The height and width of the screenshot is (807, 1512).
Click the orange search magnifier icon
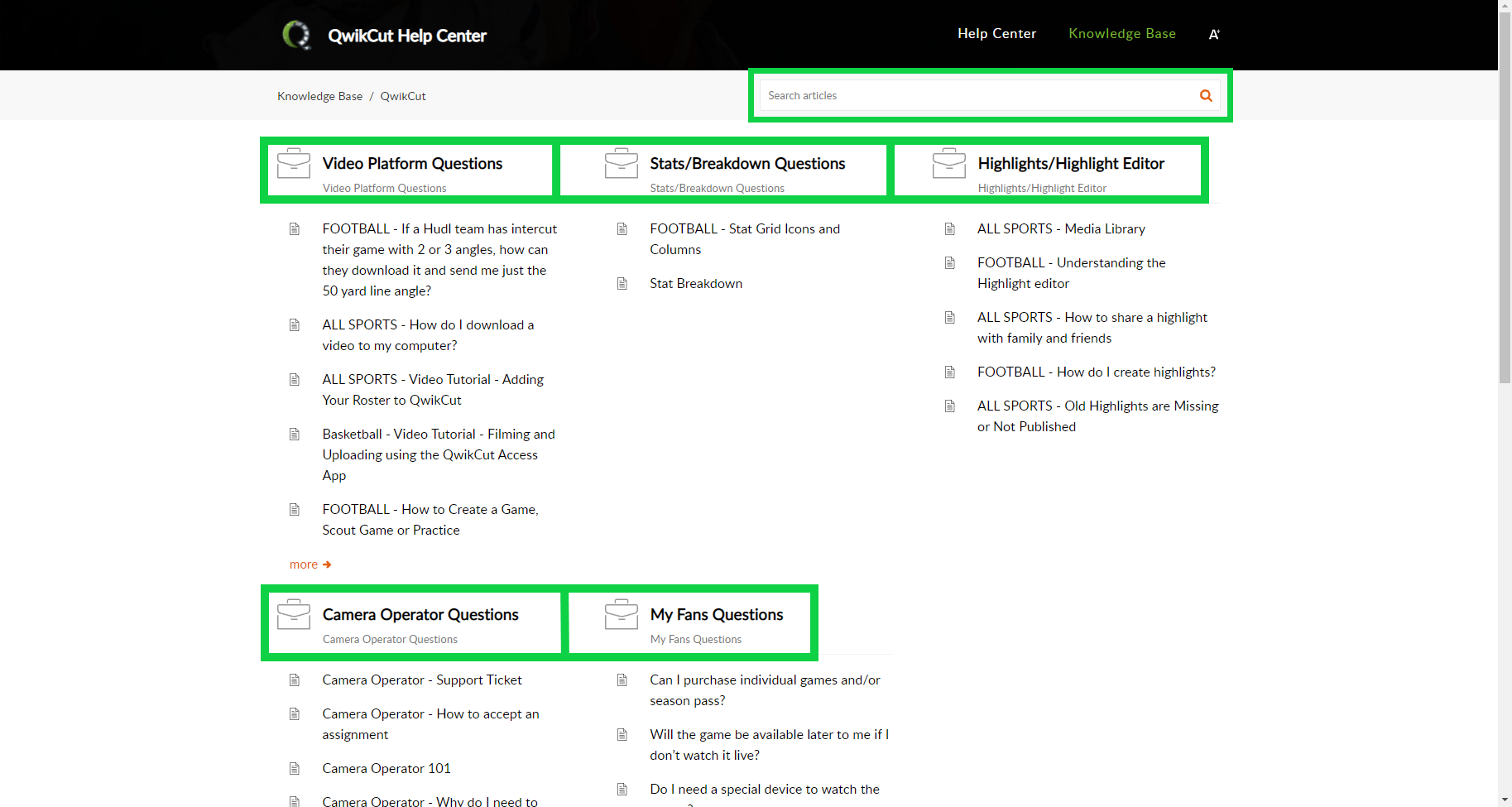(1206, 96)
